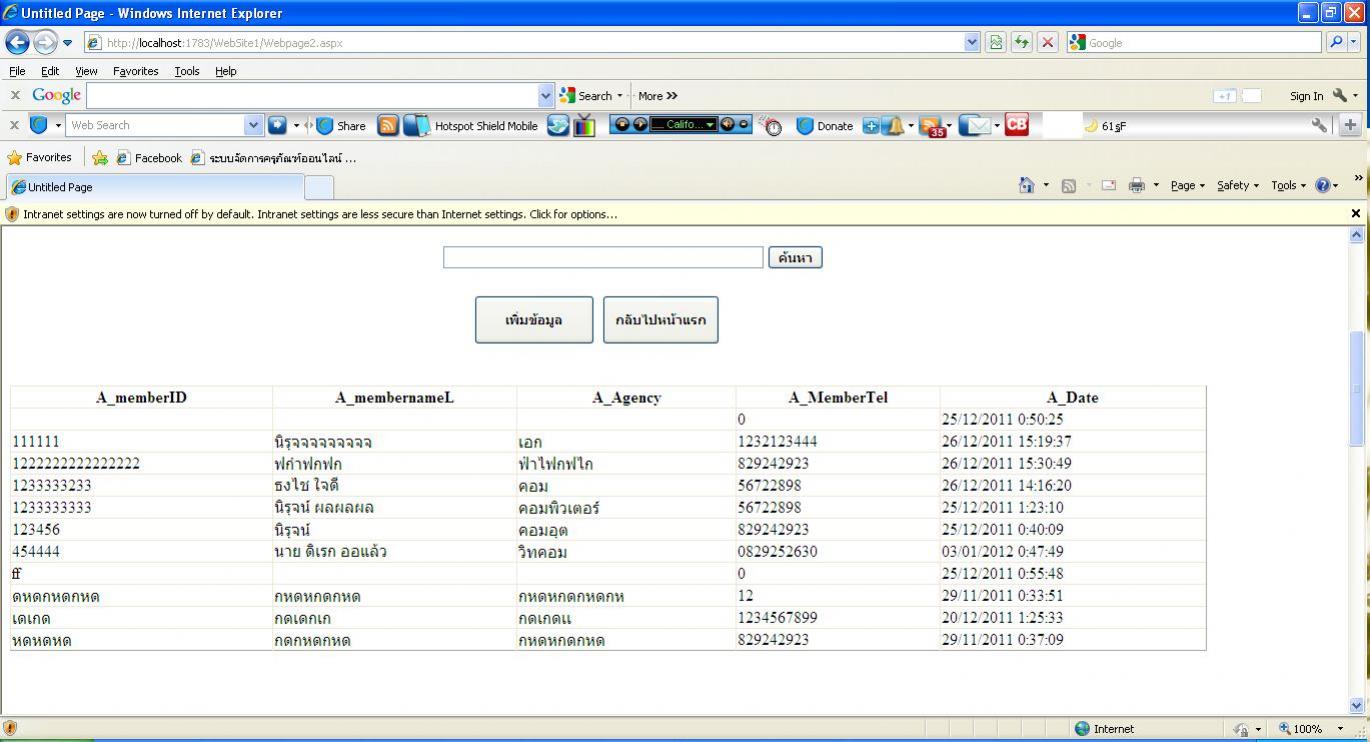Click the page search text field
This screenshot has height=742, width=1370.
coord(603,258)
